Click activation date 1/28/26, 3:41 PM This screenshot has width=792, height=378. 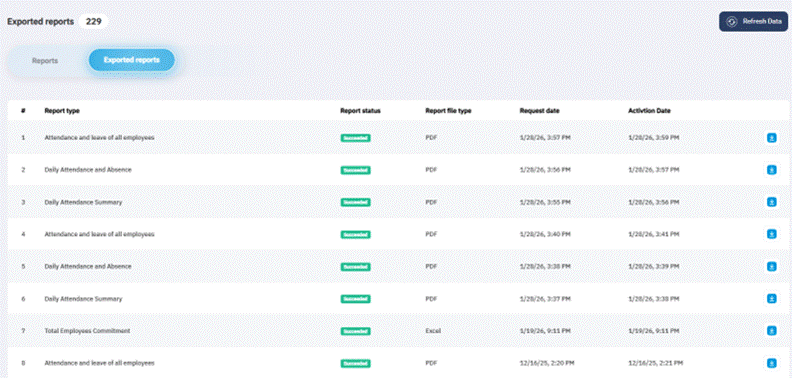click(654, 234)
